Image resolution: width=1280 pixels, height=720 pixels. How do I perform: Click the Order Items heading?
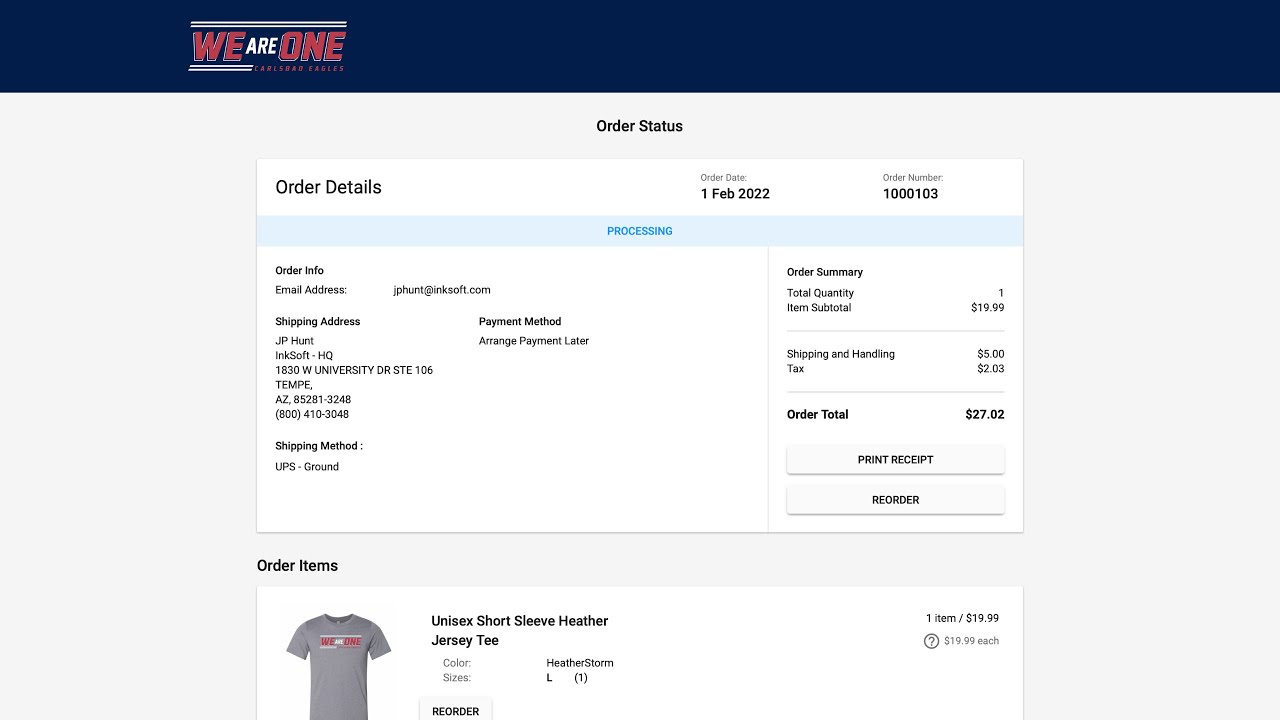click(297, 565)
